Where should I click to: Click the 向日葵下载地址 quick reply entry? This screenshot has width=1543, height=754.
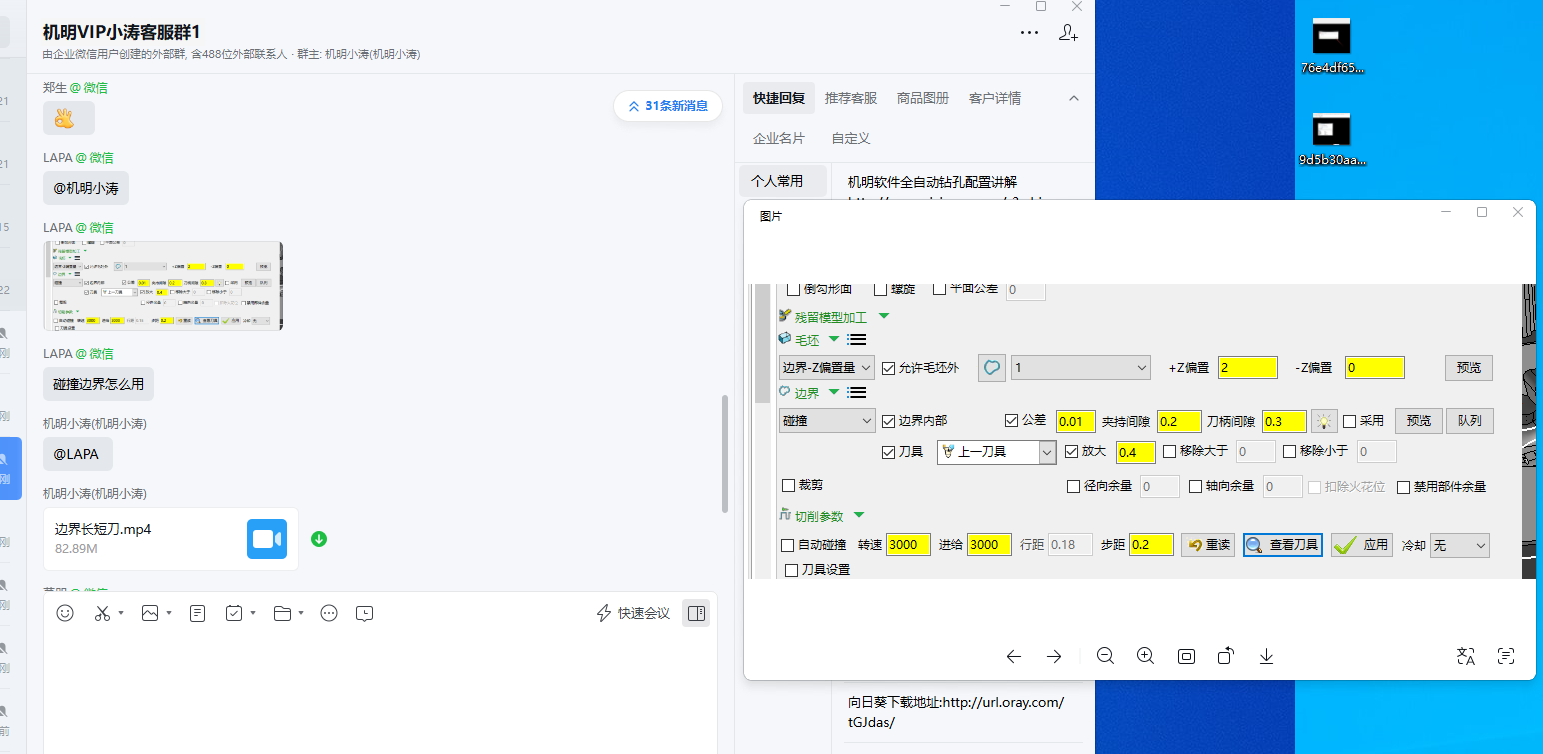pyautogui.click(x=956, y=711)
